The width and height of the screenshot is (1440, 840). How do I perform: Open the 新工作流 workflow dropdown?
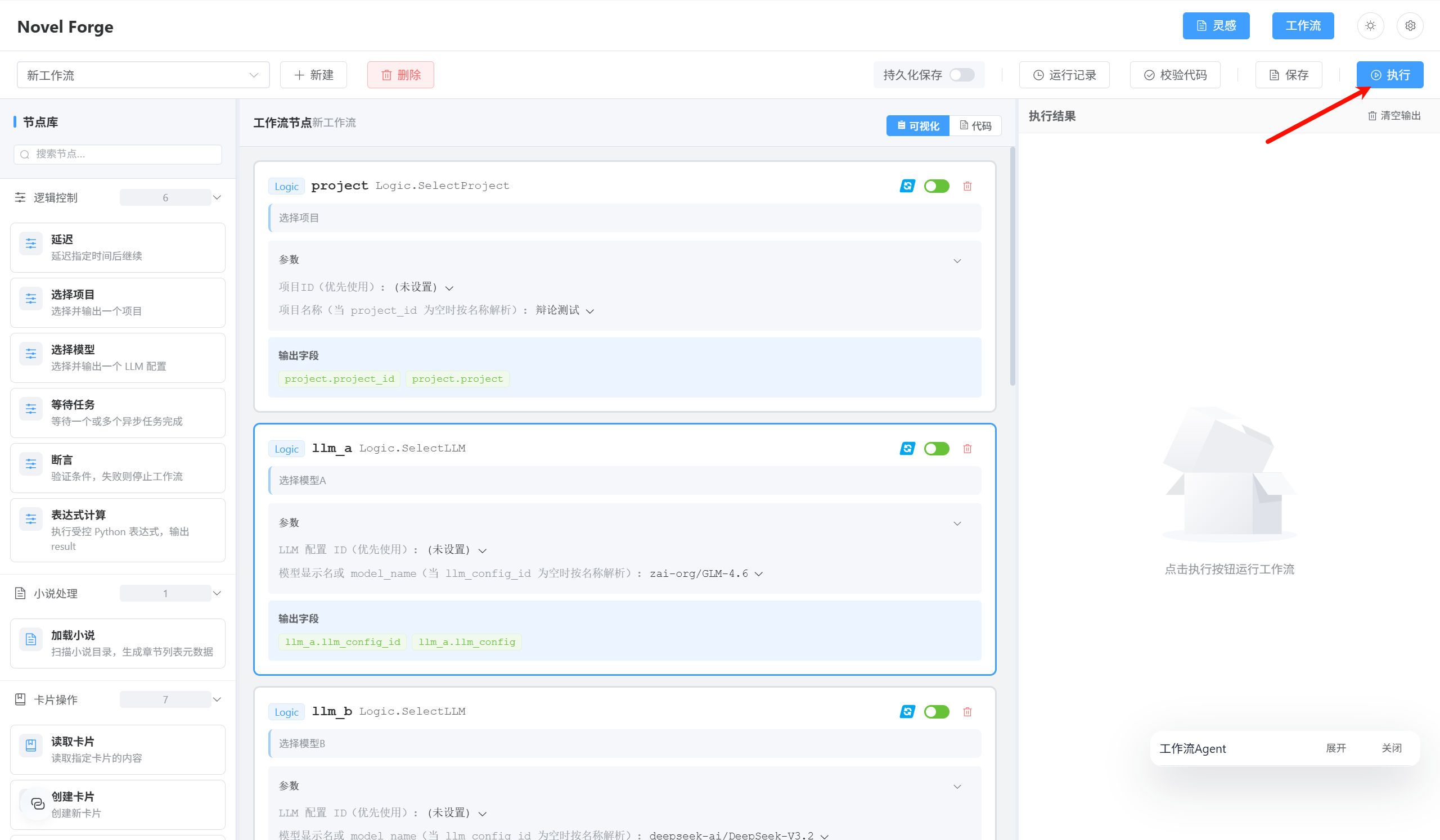(x=143, y=75)
